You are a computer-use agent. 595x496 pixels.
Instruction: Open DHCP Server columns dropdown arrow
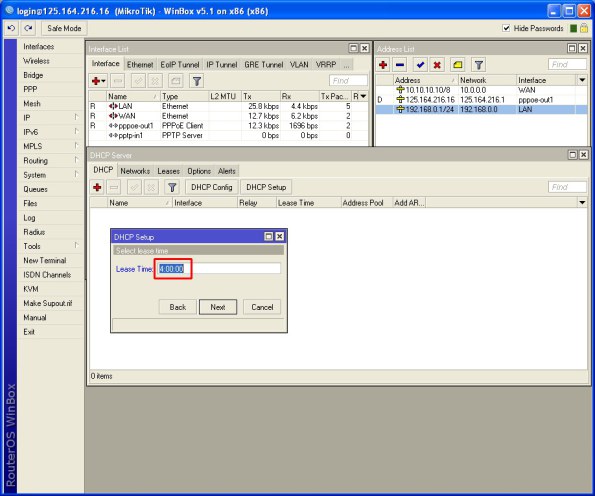click(x=582, y=203)
